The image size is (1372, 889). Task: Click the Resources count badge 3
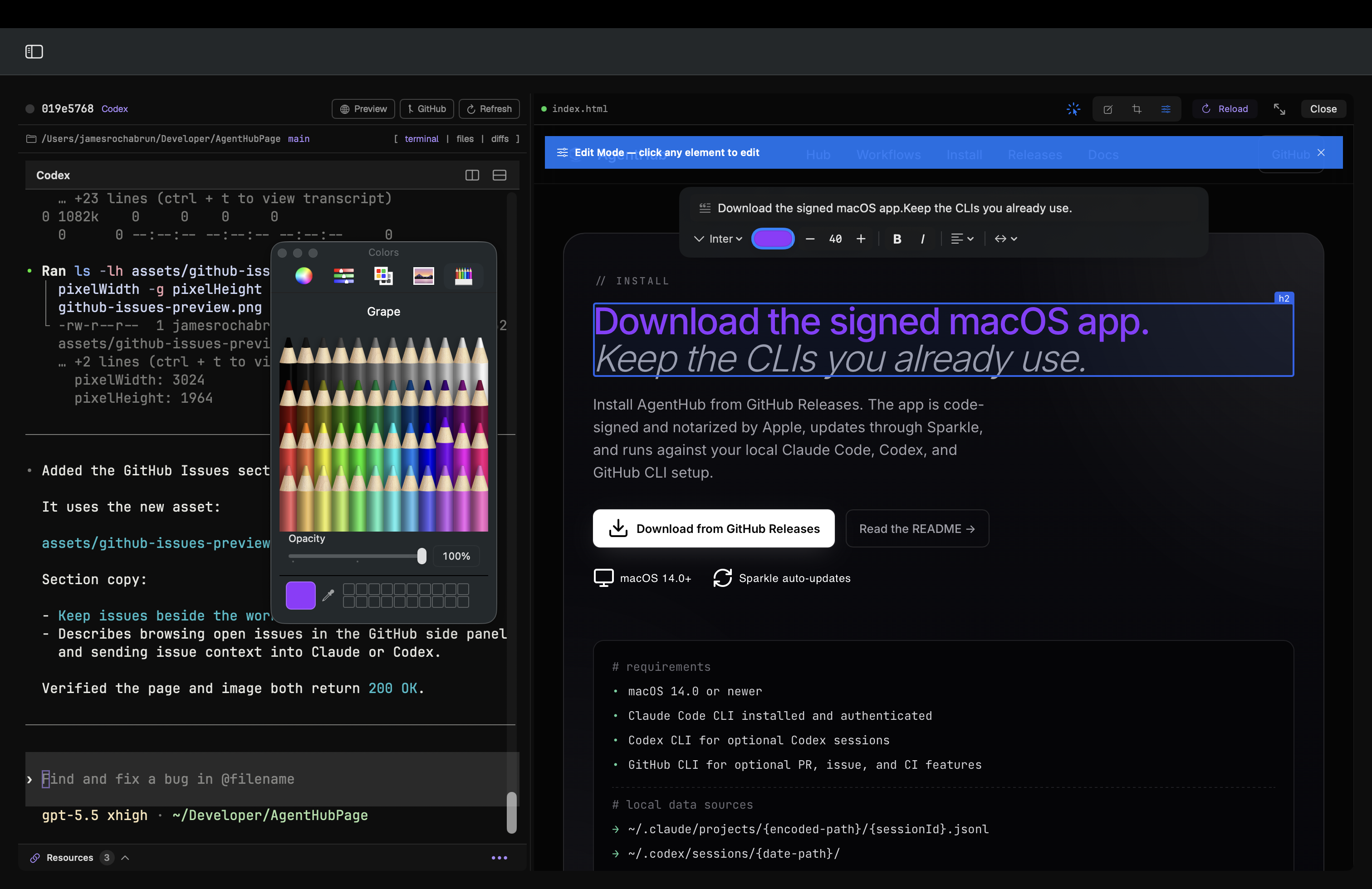coord(107,857)
